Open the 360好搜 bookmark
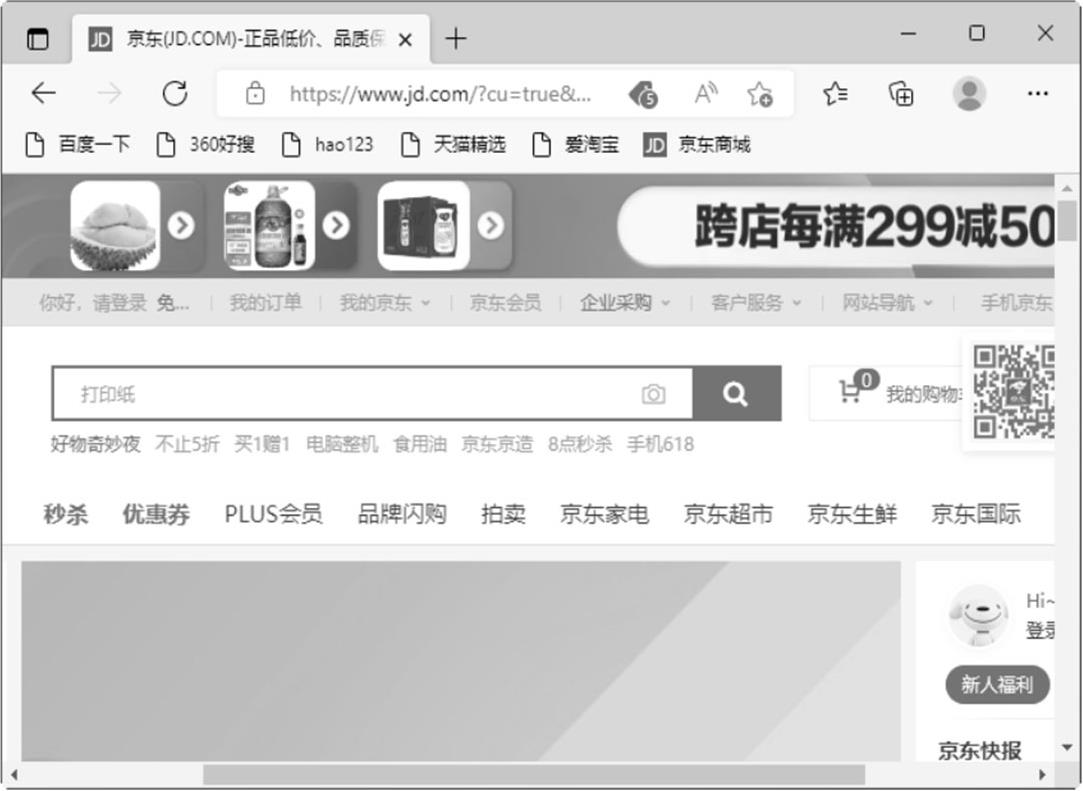The image size is (1083, 791). click(205, 144)
